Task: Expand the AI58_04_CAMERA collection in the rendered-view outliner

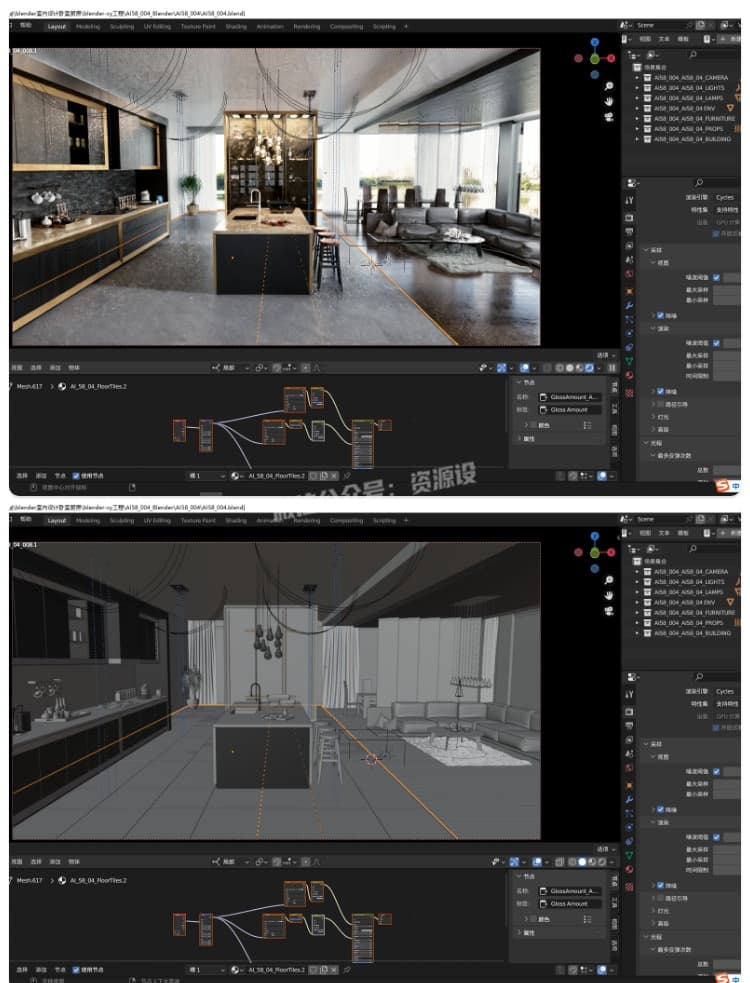Action: tap(637, 78)
